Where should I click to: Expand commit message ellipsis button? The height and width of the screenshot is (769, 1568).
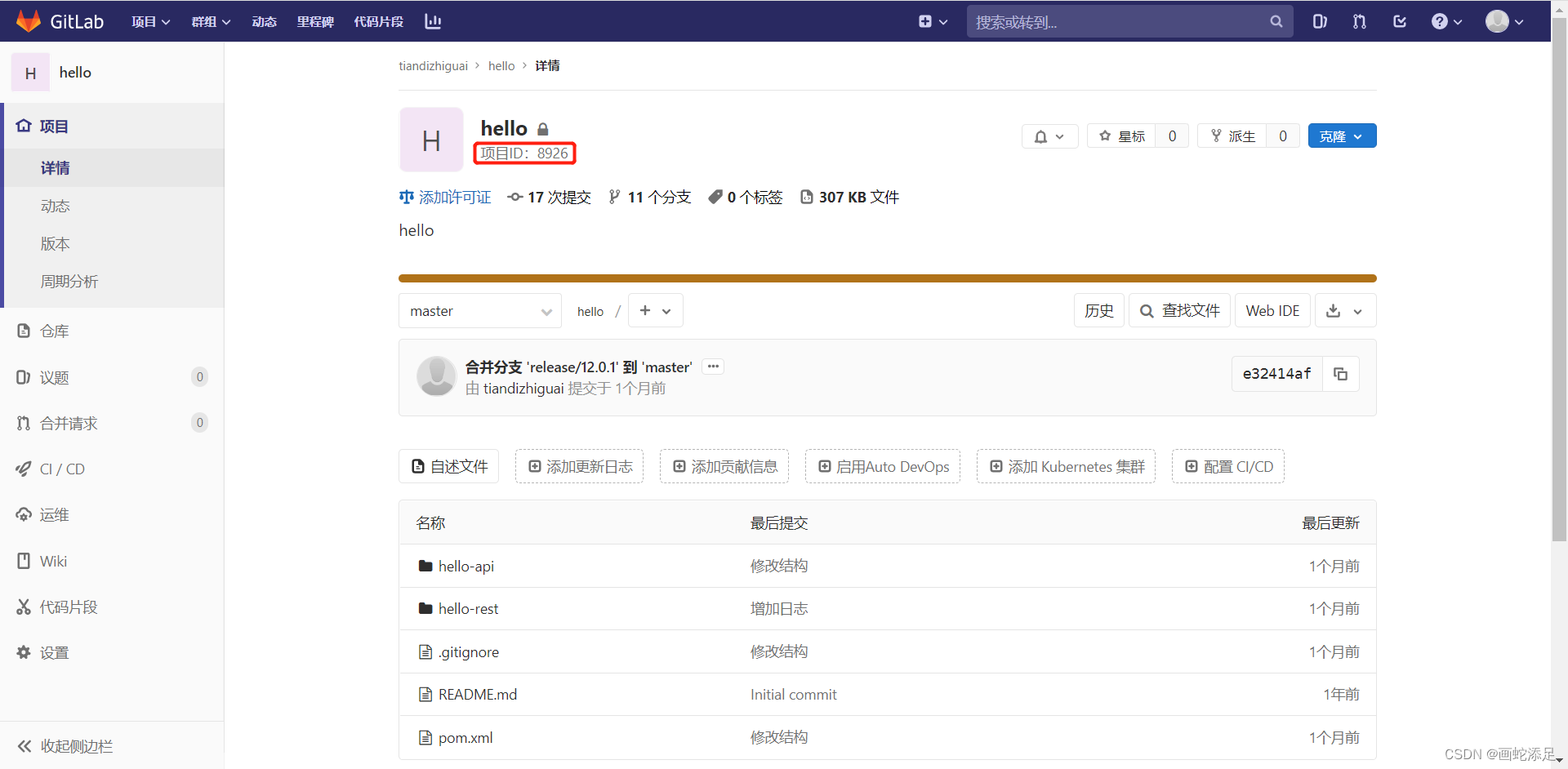point(713,367)
